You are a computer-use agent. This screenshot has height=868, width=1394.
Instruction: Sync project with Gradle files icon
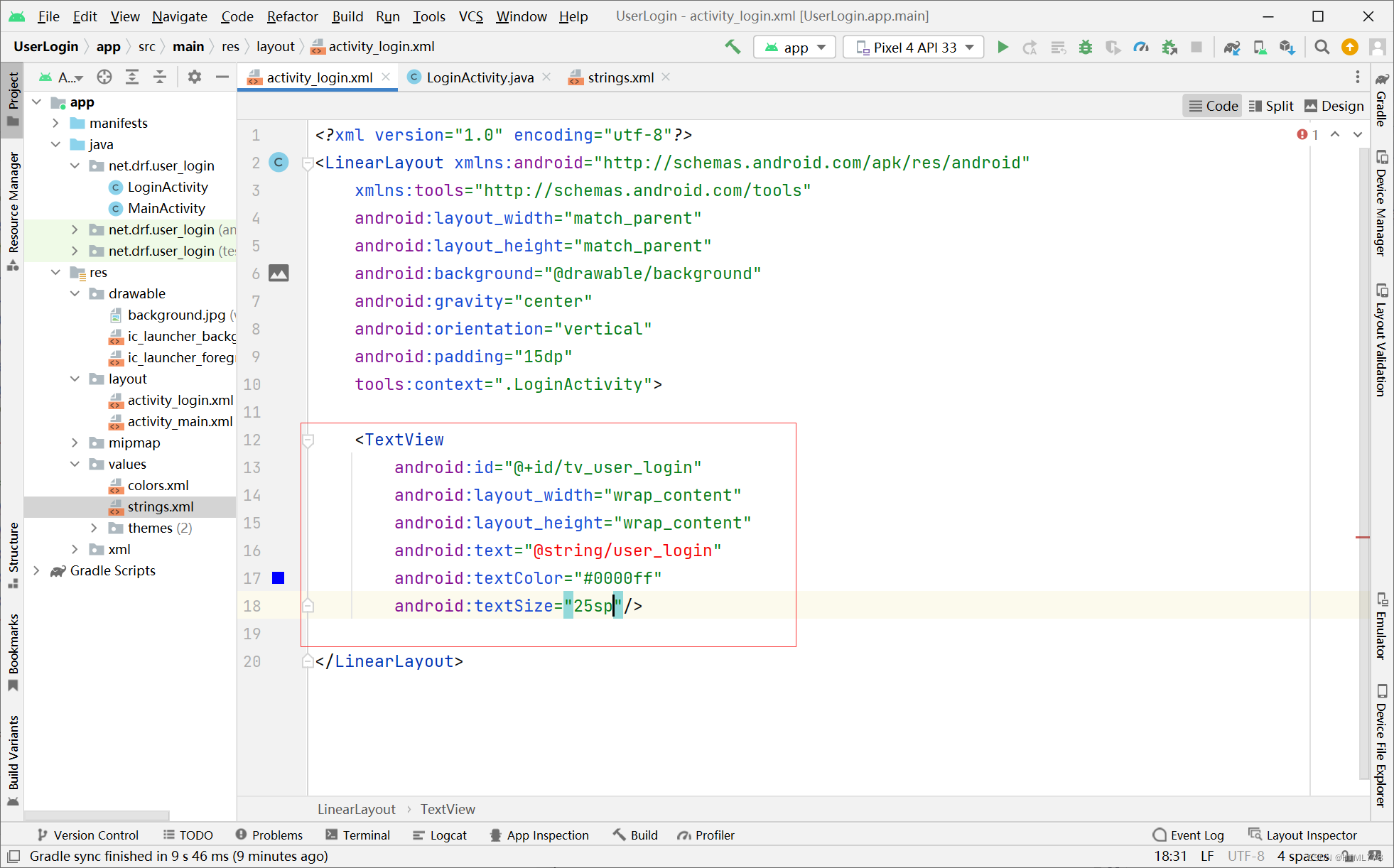1232,47
